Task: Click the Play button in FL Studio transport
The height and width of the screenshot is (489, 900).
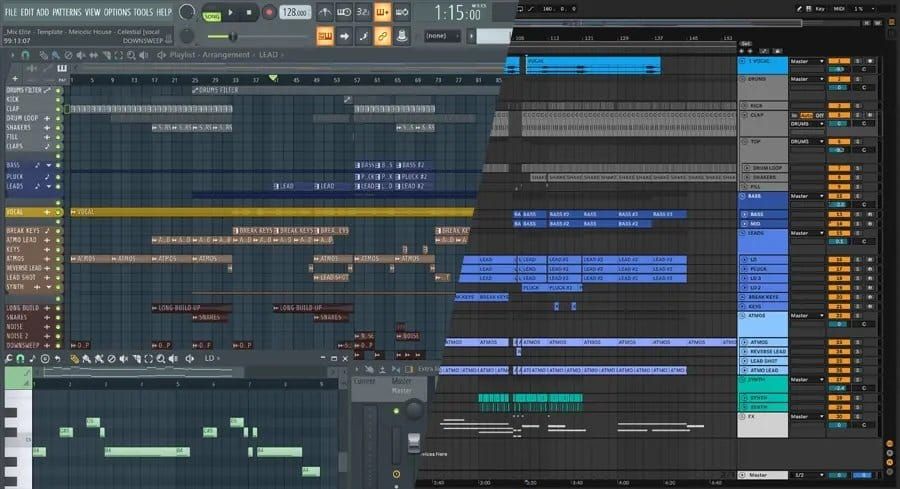Action: point(230,13)
